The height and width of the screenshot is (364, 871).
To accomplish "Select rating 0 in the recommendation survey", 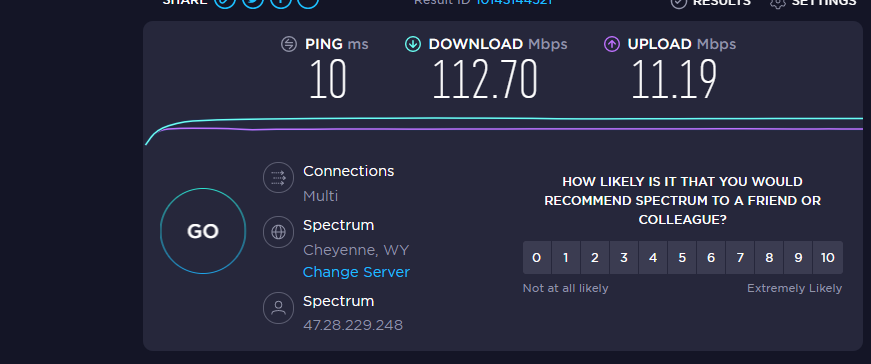I will pyautogui.click(x=537, y=257).
